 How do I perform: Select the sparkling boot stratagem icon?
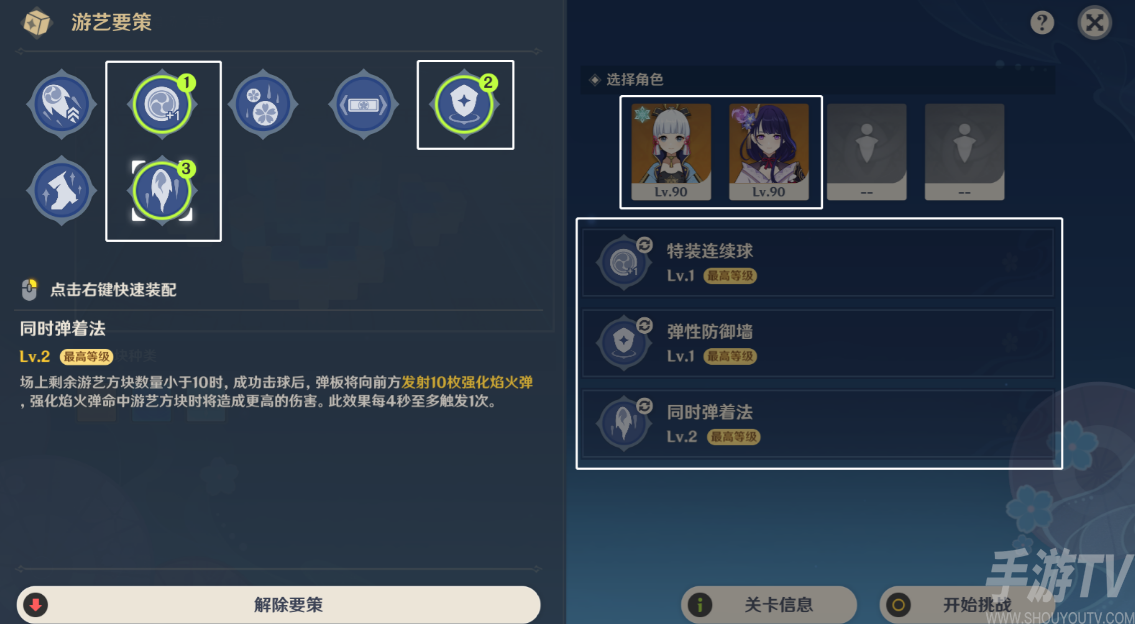62,191
